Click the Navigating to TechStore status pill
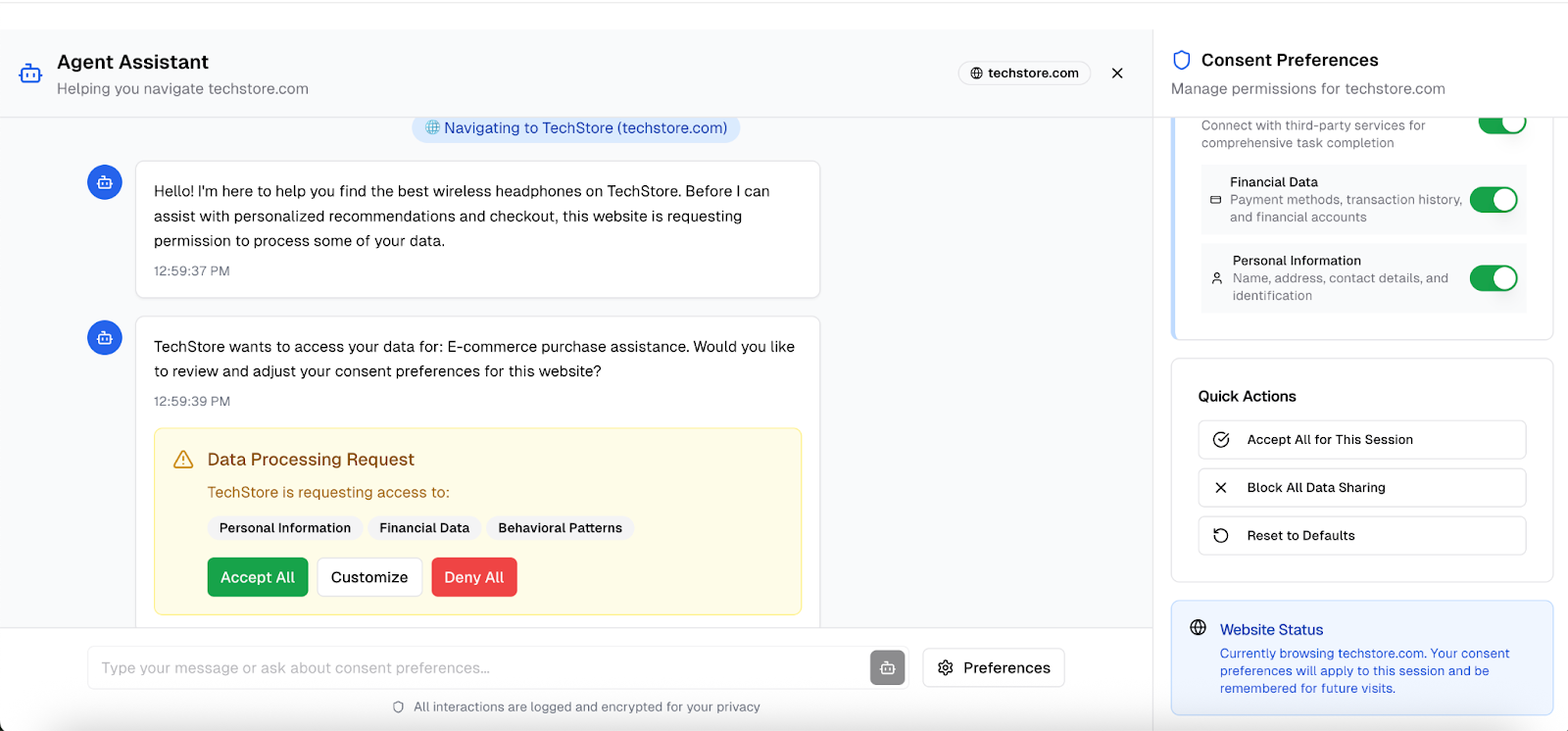Screen dimensions: 1568x731 coord(576,128)
